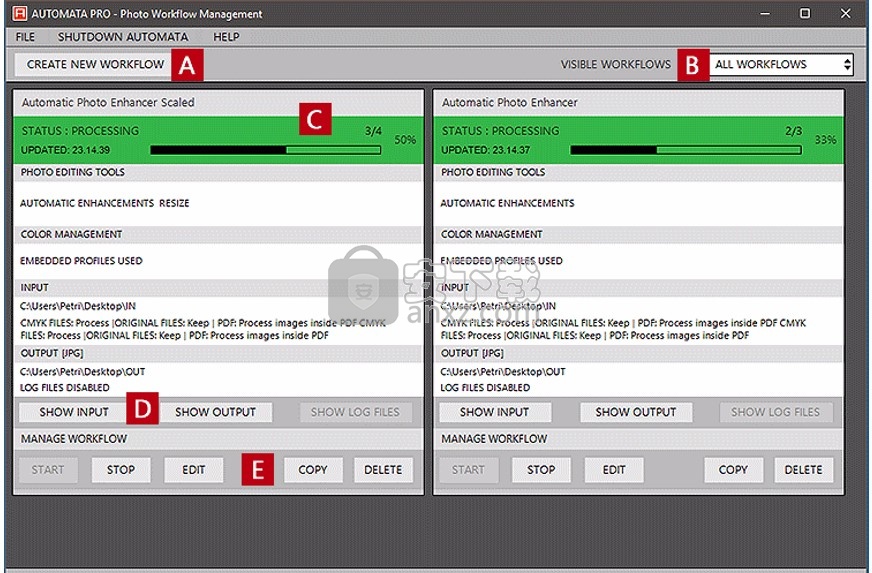Click the Automata Pro app icon in title bar
872x573 pixels.
(x=19, y=13)
